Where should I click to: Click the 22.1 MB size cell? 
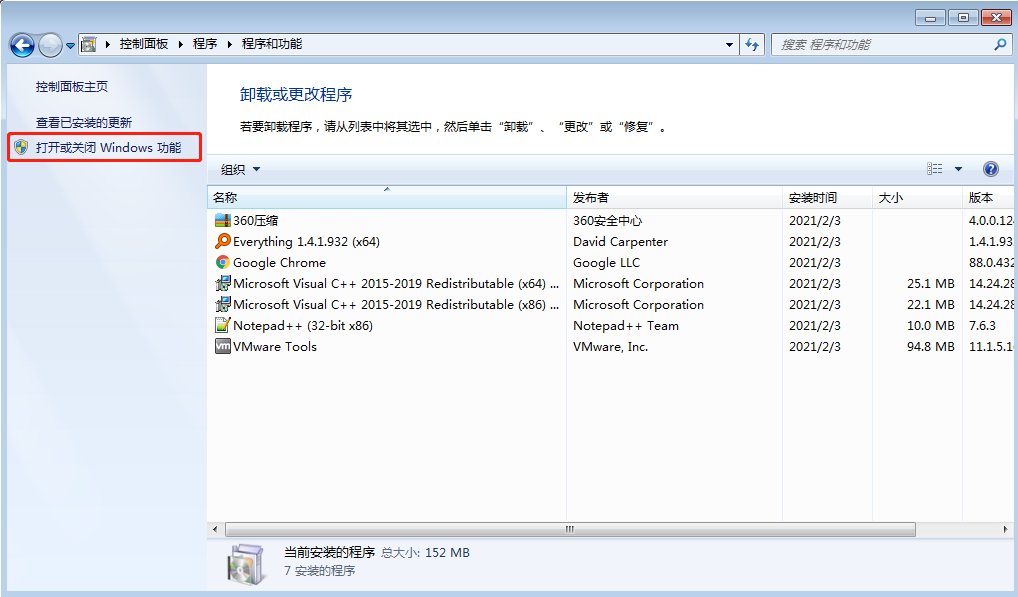pyautogui.click(x=931, y=304)
